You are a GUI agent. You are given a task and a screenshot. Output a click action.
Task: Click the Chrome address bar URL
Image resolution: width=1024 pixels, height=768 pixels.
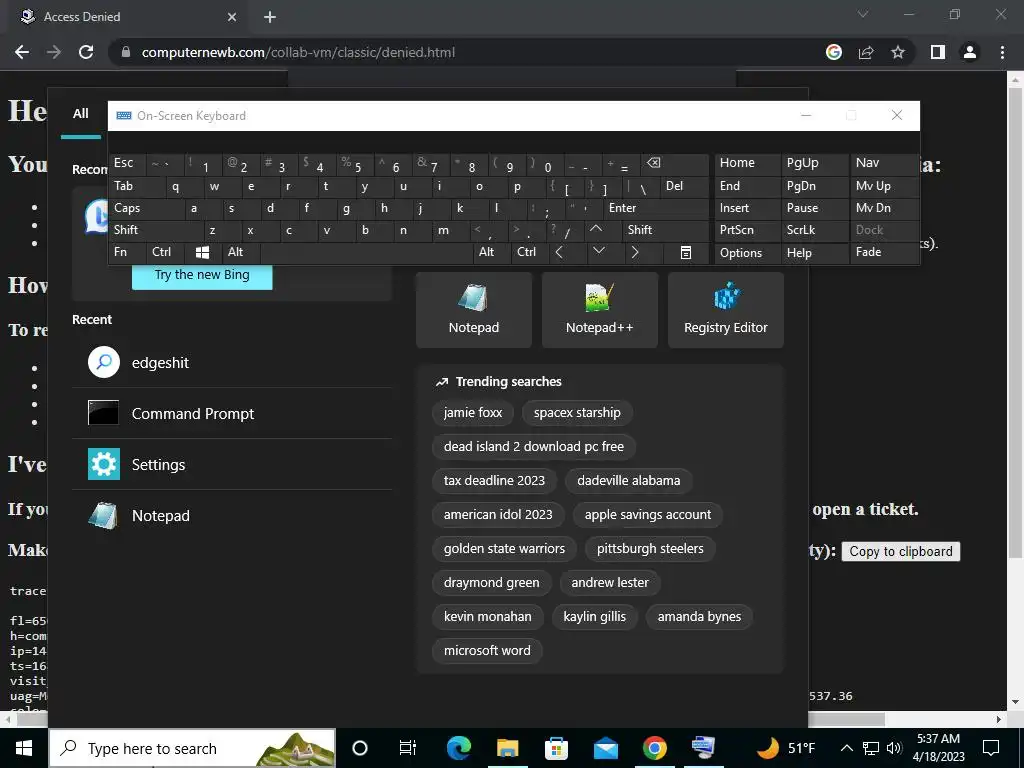point(298,52)
